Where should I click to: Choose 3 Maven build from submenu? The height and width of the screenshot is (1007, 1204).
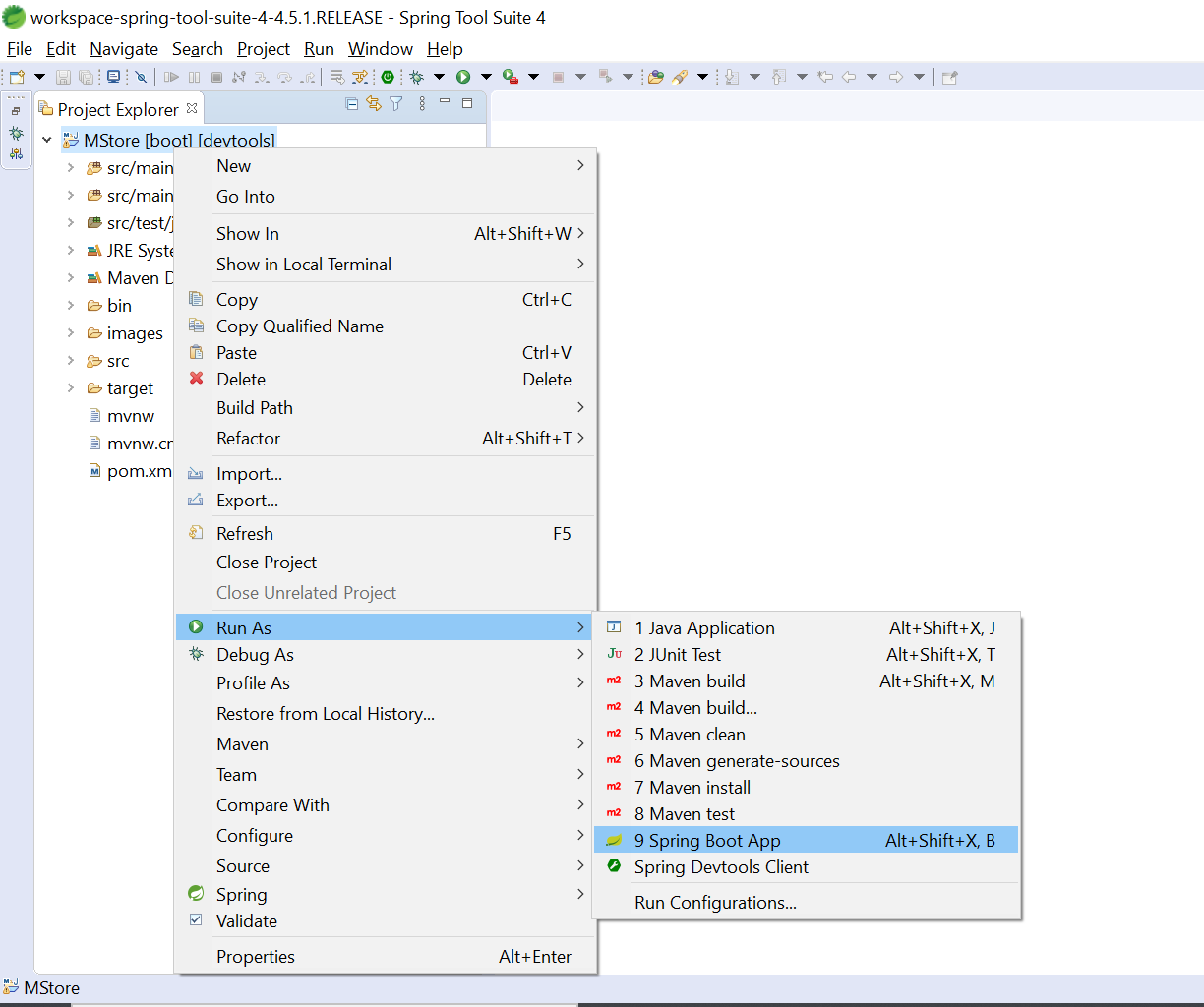[807, 681]
